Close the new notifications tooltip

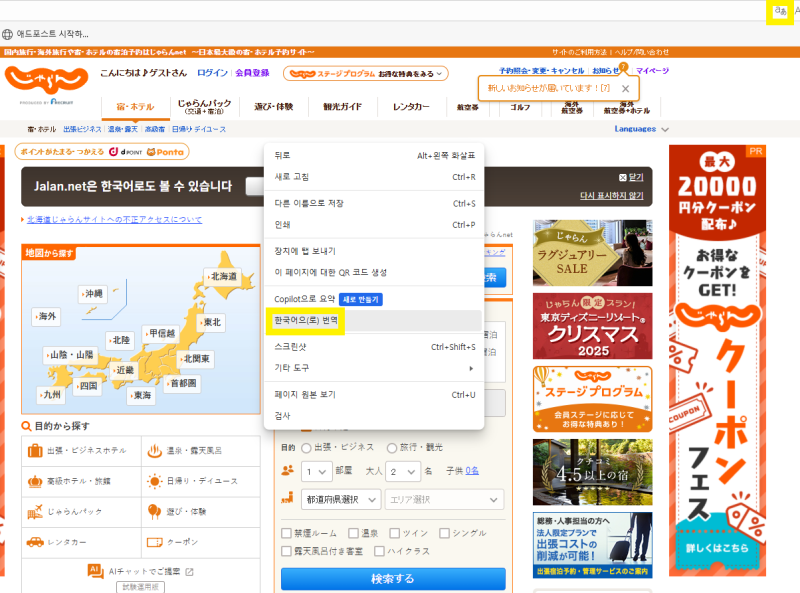[x=626, y=88]
